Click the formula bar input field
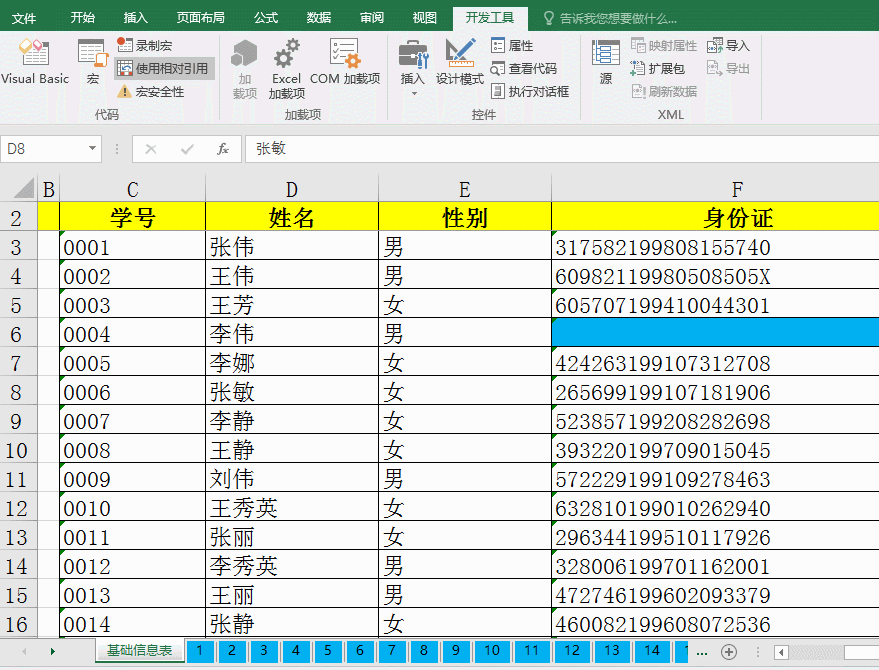Screen dimensions: 879x670 560,149
